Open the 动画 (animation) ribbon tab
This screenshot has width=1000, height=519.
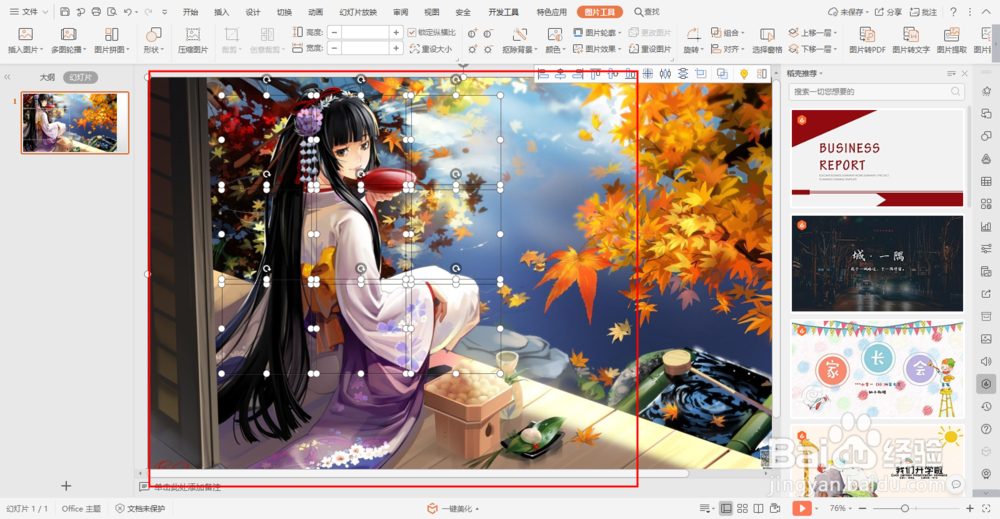(315, 11)
